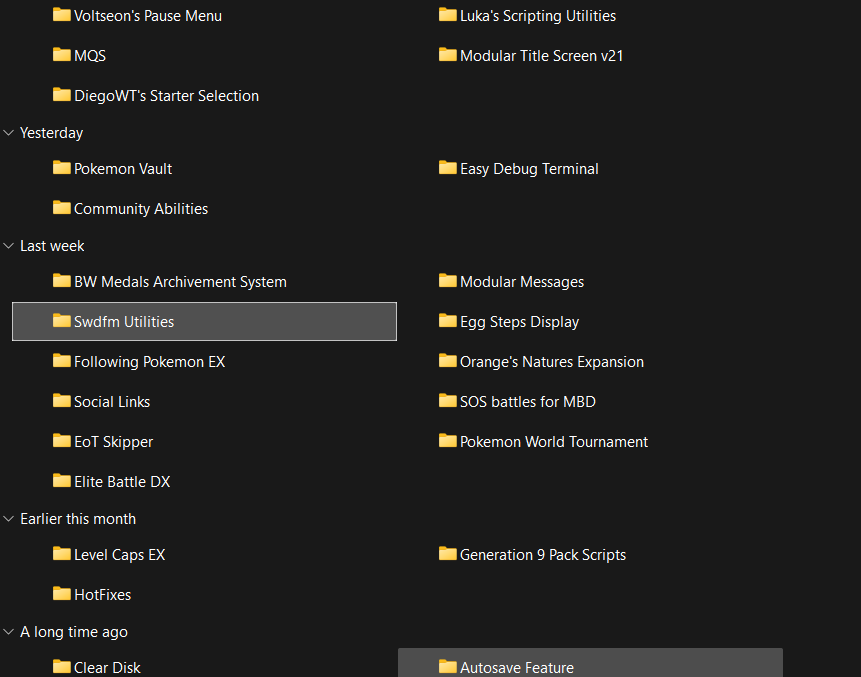The width and height of the screenshot is (861, 677).
Task: Click the Easy Debug Terminal folder icon
Action: pos(448,168)
